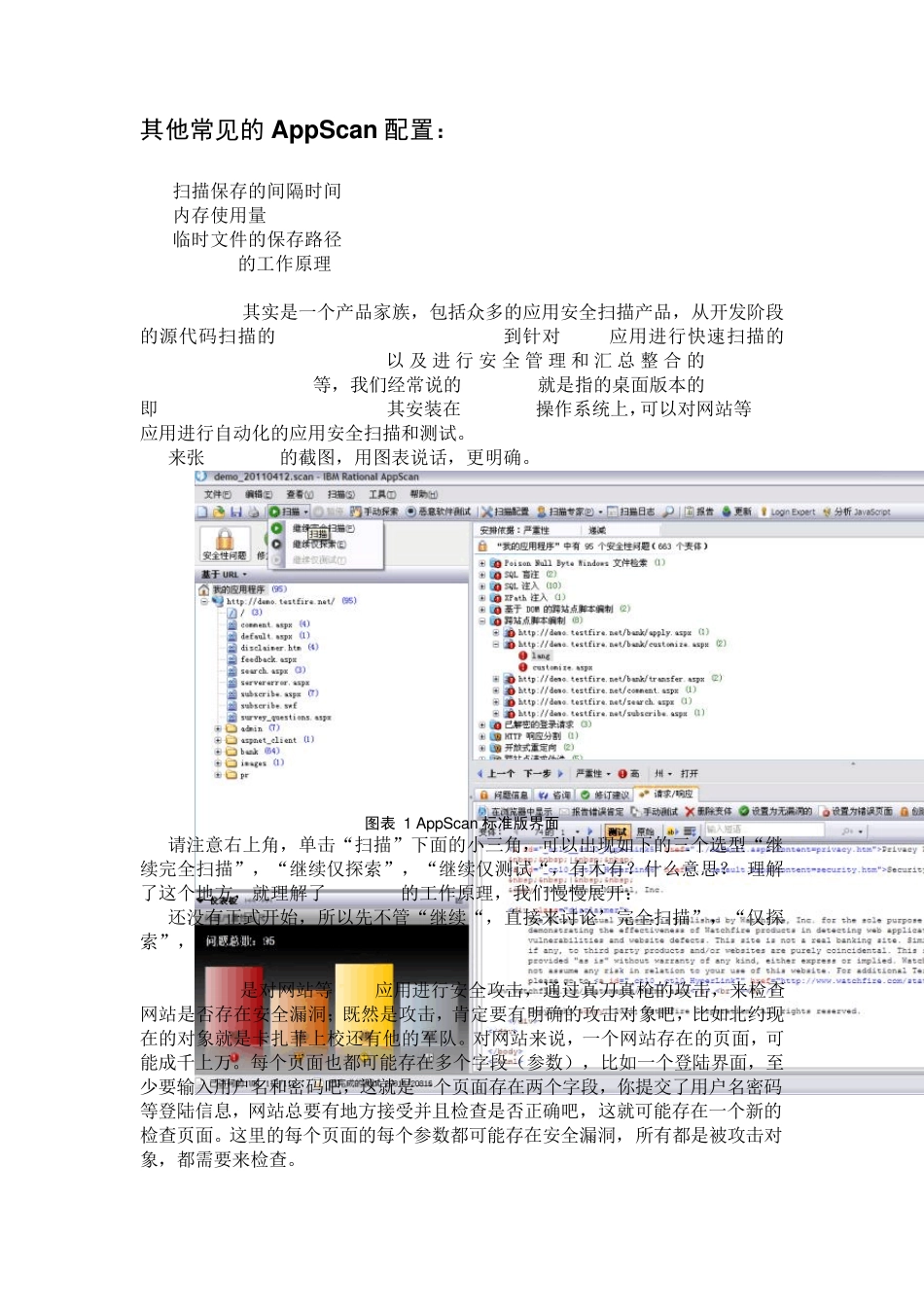The width and height of the screenshot is (924, 1307).
Task: Click 删除变体 red X button
Action: (x=708, y=811)
